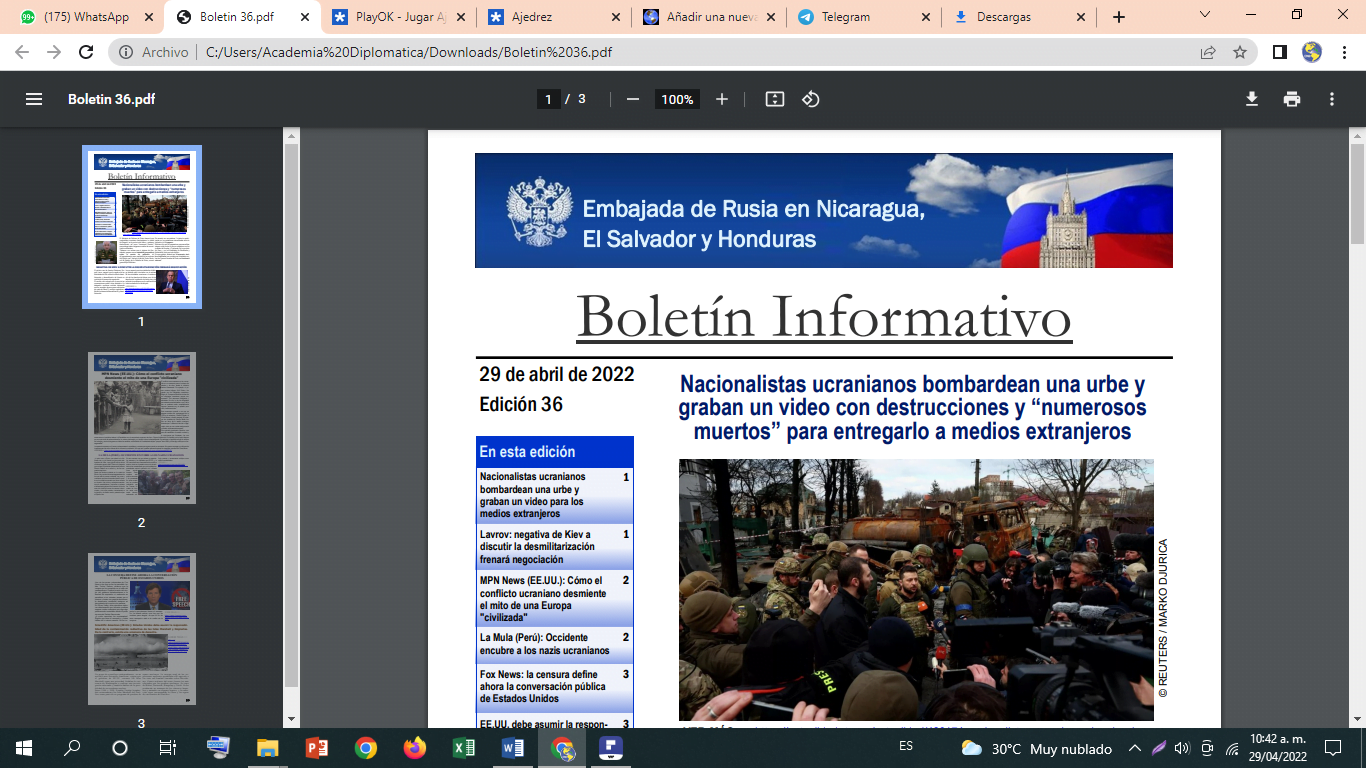Open the clock showing 10:42 a. m.
Image resolution: width=1366 pixels, height=768 pixels.
click(1277, 748)
